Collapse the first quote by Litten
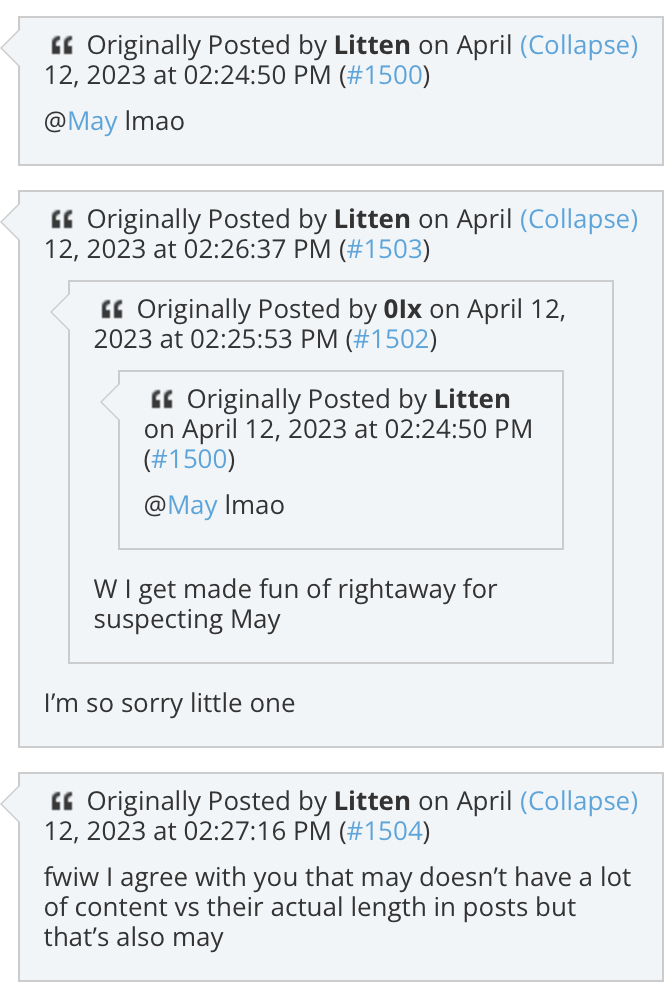Viewport: 670px width, 997px height. click(578, 45)
